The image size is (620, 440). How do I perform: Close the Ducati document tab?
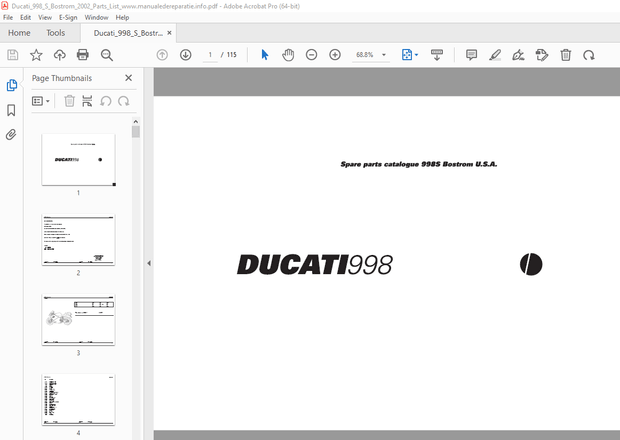(x=169, y=33)
